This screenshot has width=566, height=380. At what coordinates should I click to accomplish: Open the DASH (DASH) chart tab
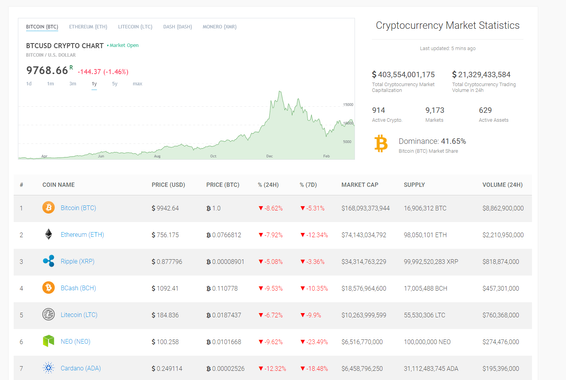178,27
